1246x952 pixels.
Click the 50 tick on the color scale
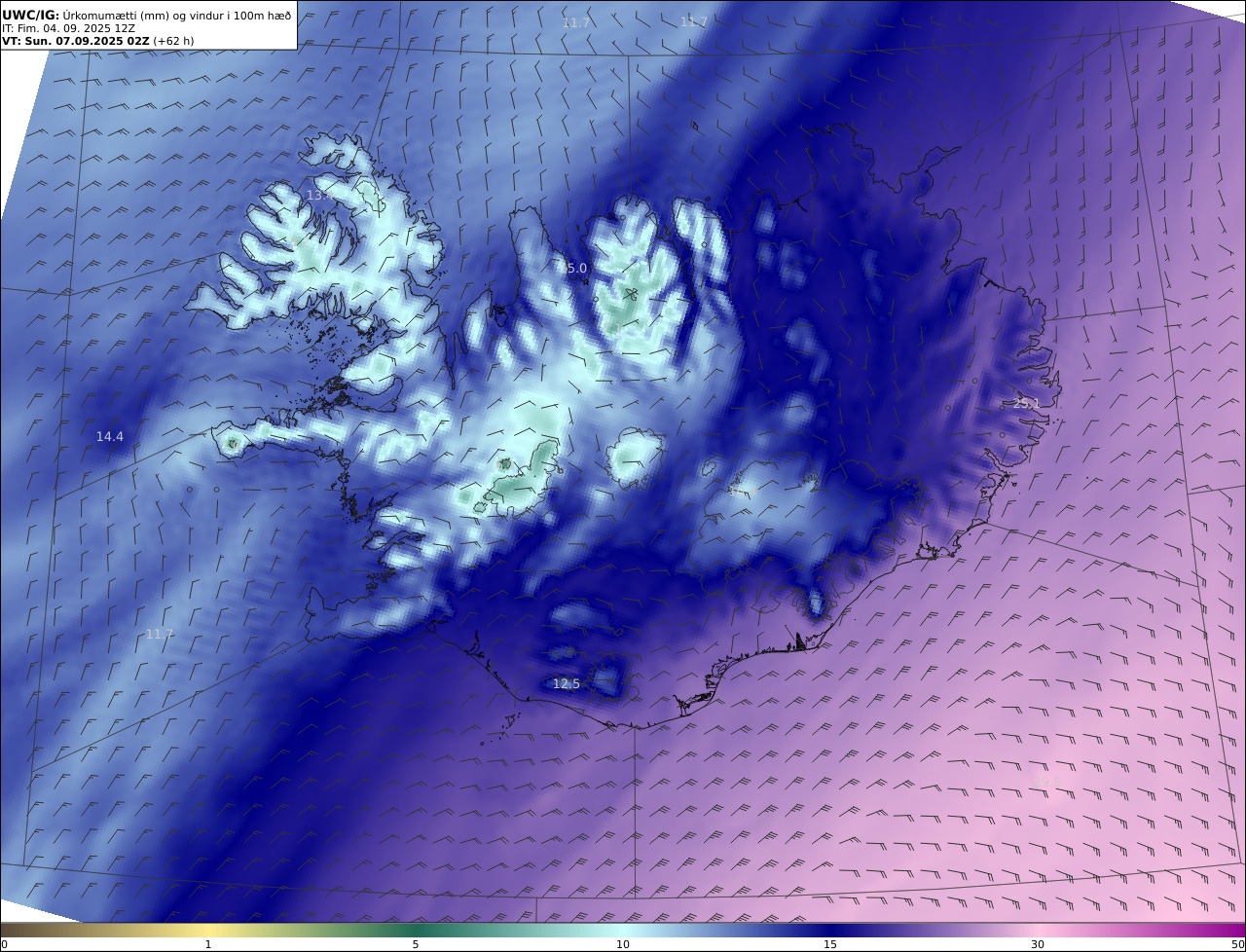[1238, 944]
